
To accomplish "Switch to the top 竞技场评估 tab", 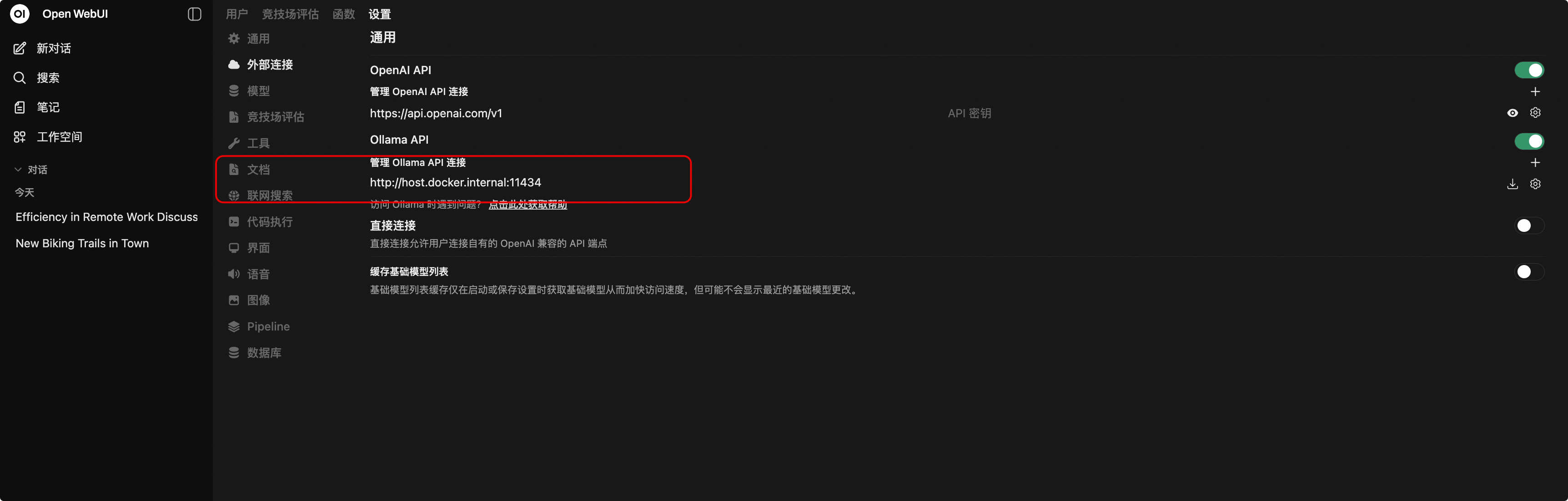I will click(x=290, y=14).
